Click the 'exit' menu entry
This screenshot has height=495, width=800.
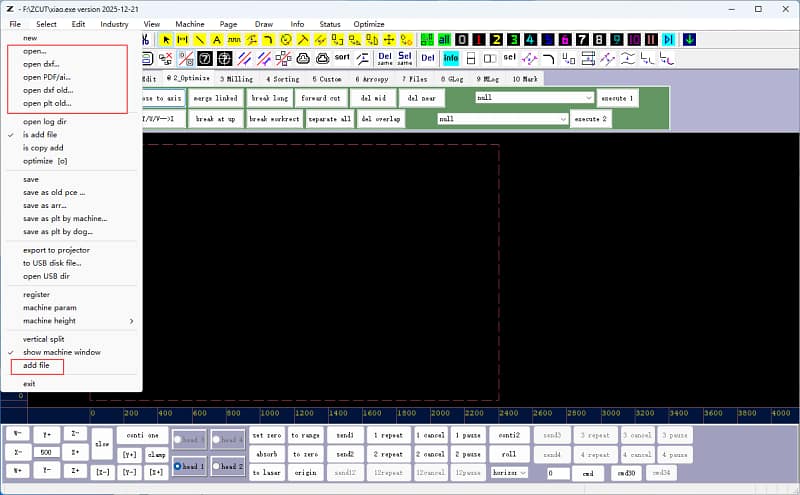[29, 384]
